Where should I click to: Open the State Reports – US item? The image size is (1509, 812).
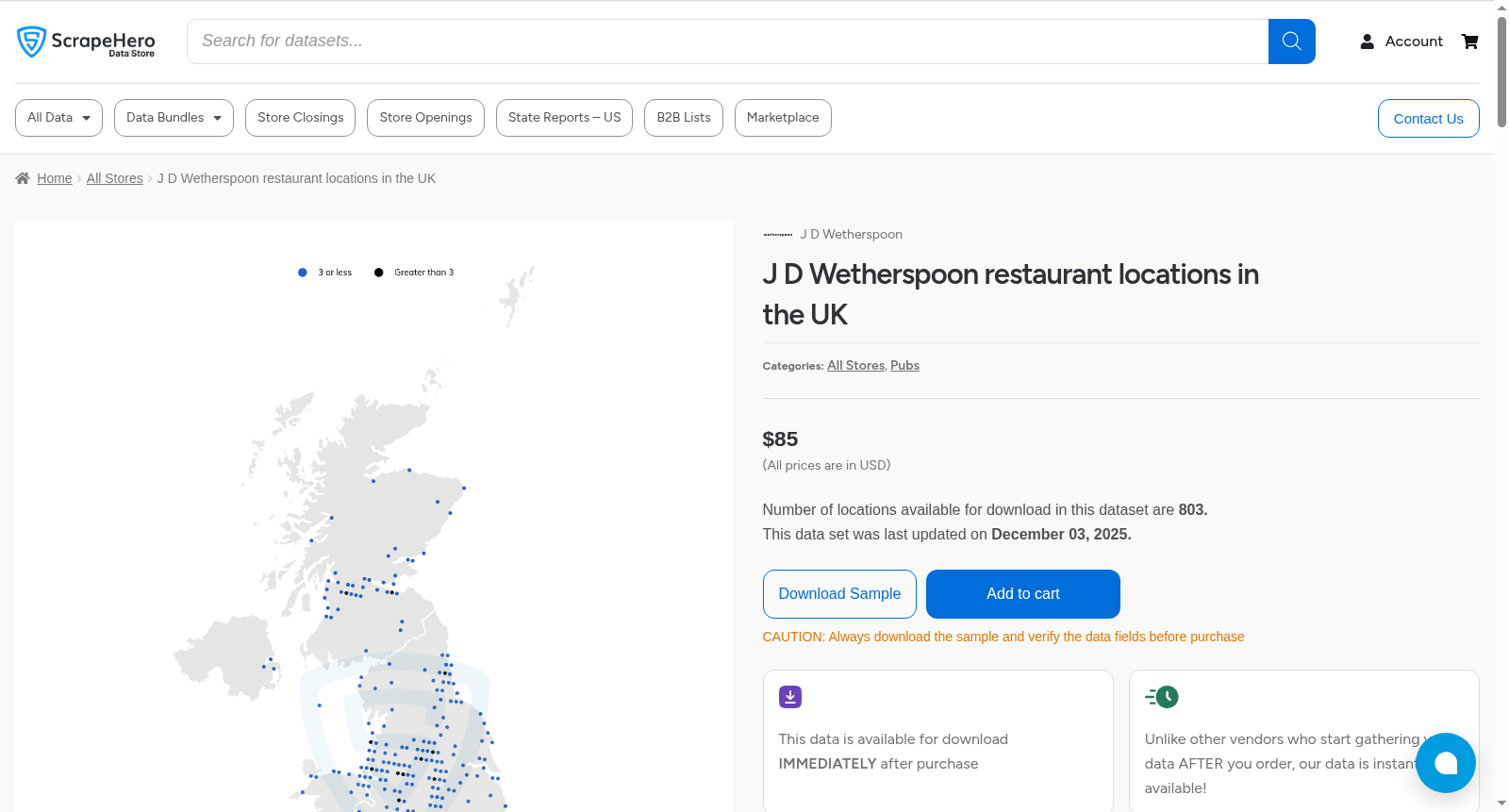[x=564, y=118]
